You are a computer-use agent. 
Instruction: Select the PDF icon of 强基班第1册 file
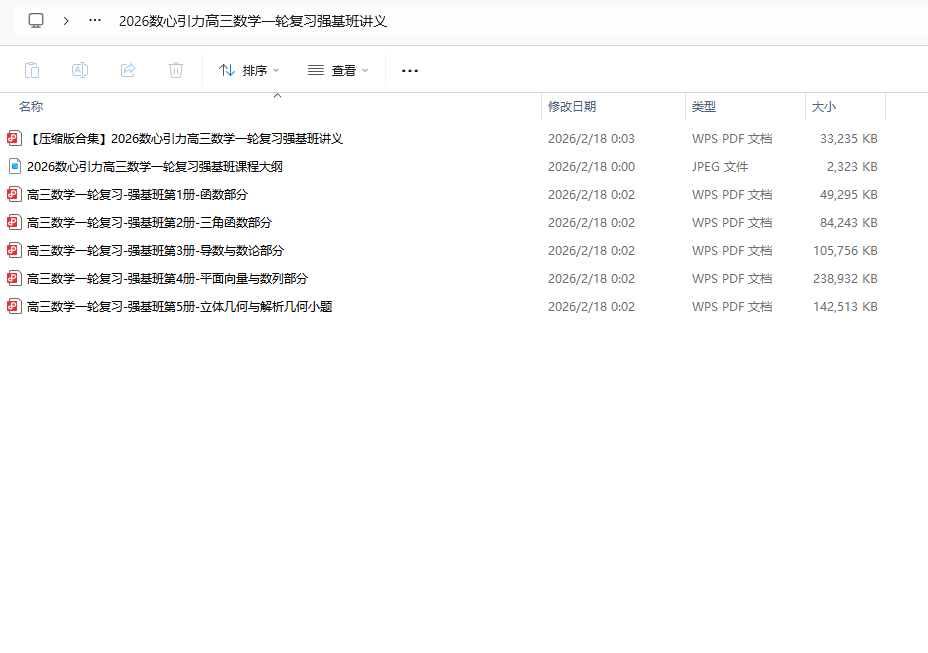pos(14,195)
